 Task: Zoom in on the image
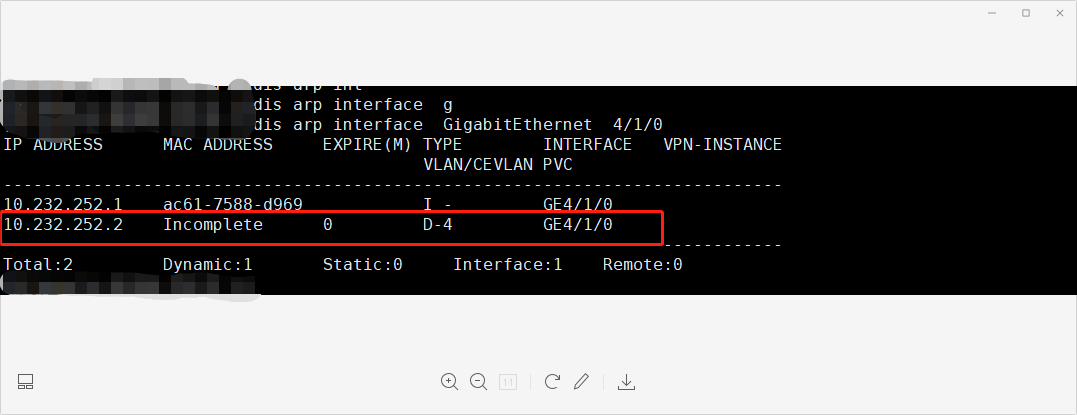[x=449, y=381]
